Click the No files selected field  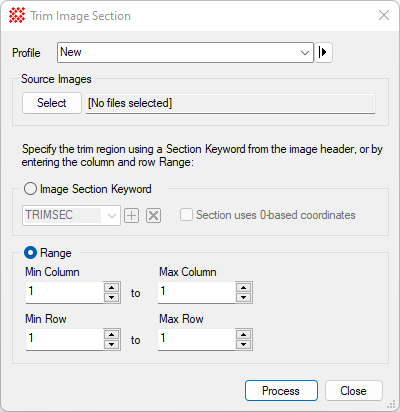point(230,103)
